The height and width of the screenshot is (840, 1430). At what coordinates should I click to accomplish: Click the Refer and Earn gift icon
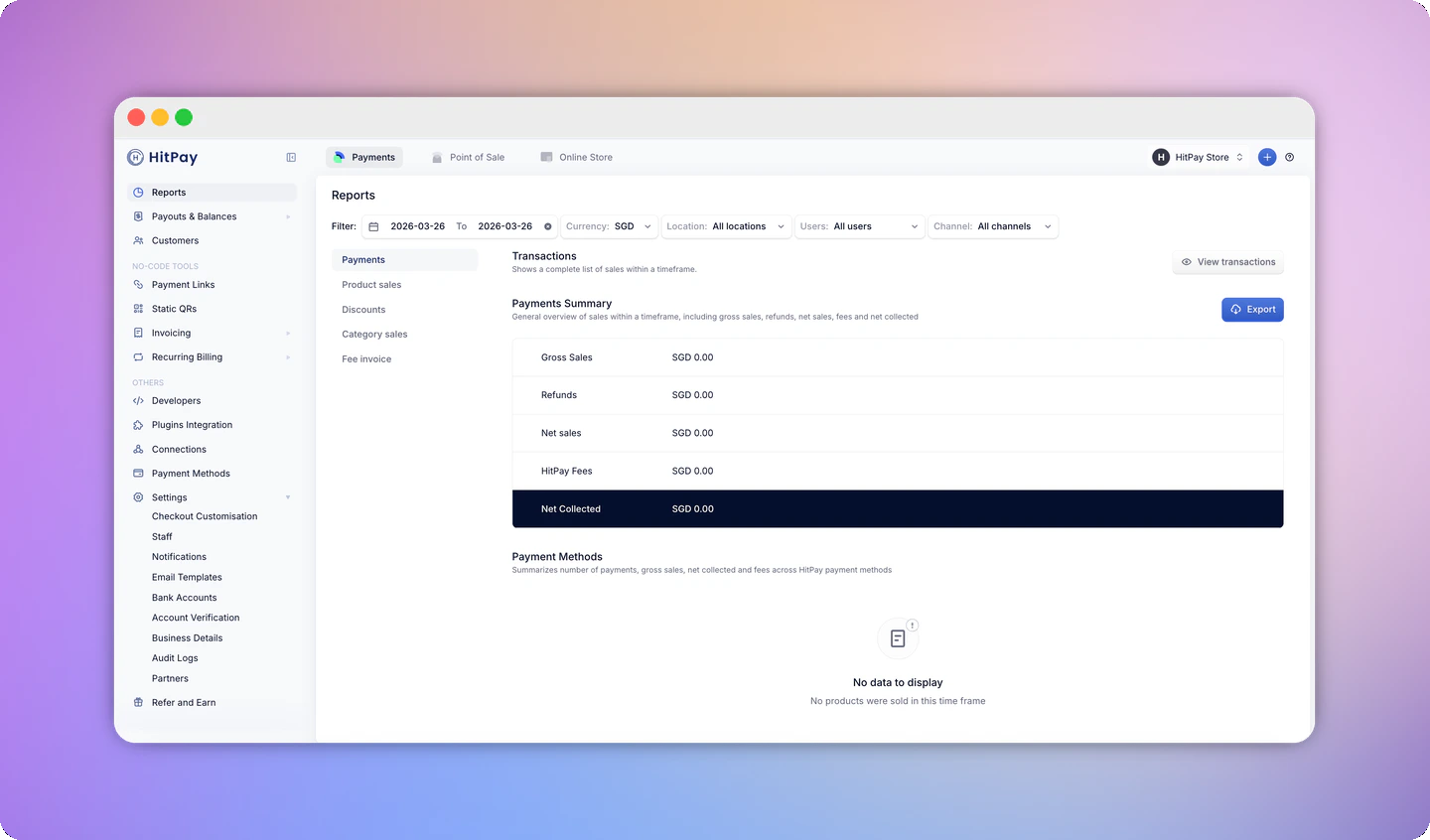(138, 703)
